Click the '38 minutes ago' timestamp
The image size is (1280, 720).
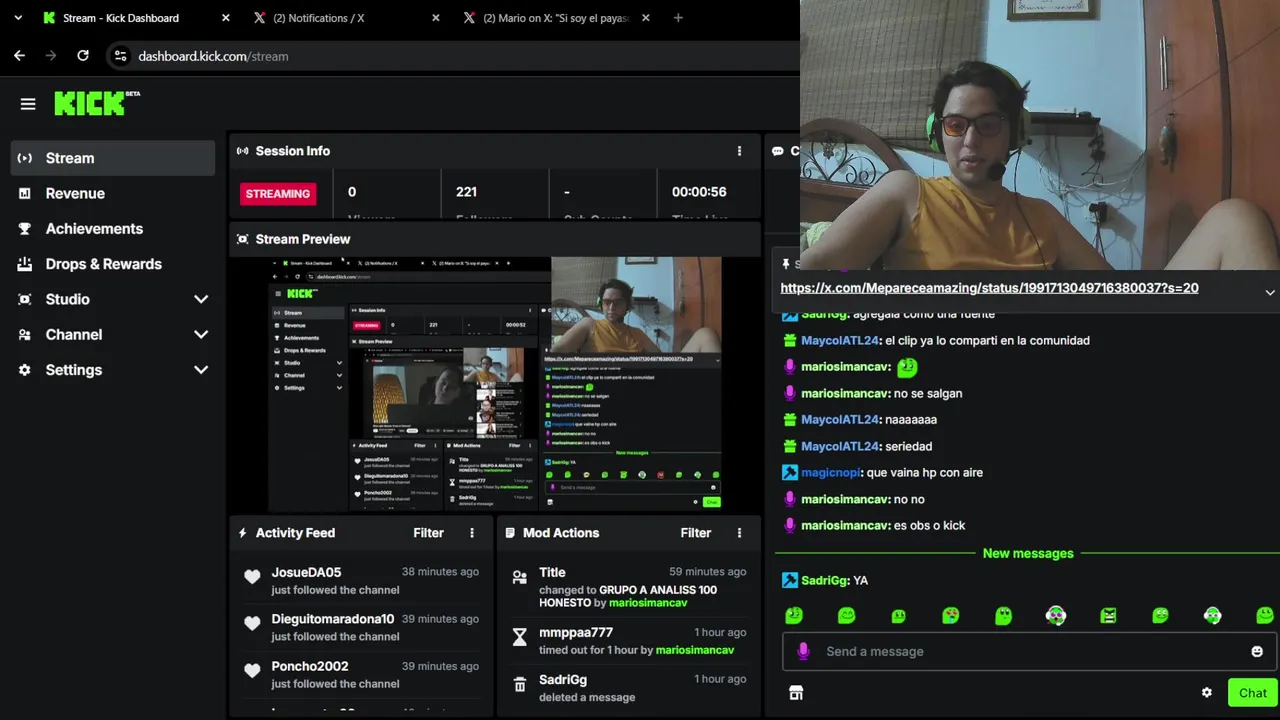(x=440, y=572)
